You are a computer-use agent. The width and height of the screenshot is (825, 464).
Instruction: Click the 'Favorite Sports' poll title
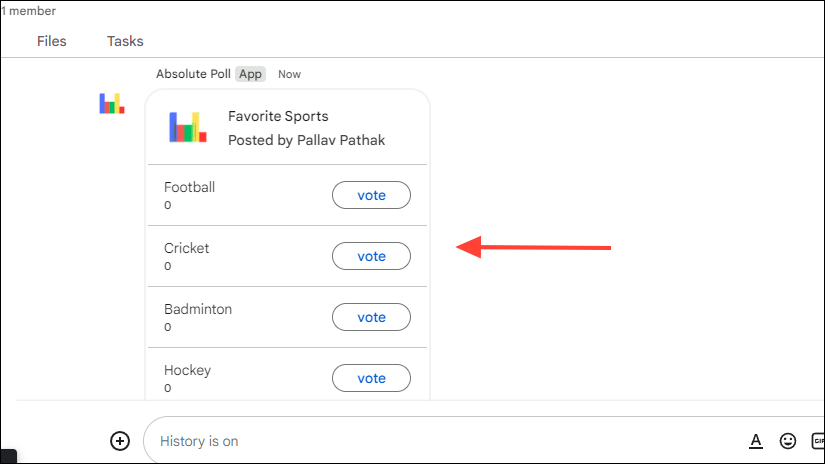coord(278,116)
